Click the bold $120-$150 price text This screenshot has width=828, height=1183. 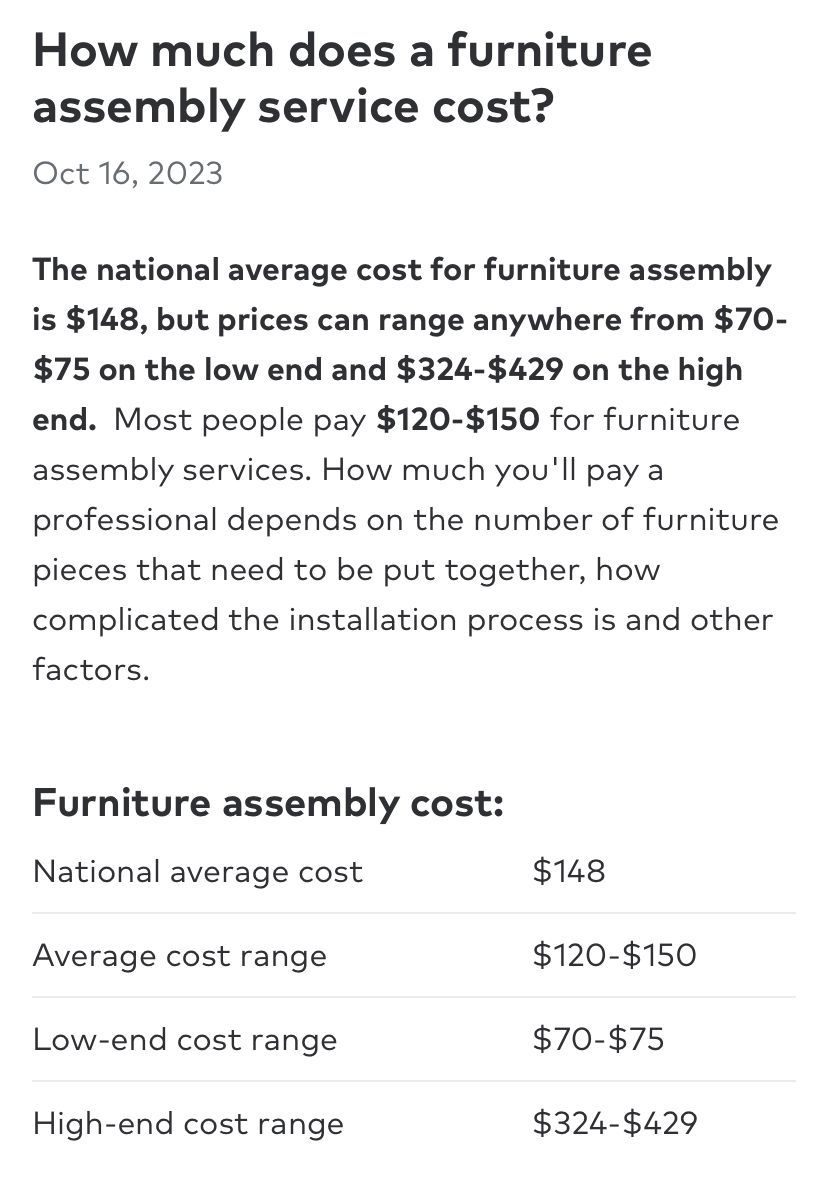coord(458,419)
